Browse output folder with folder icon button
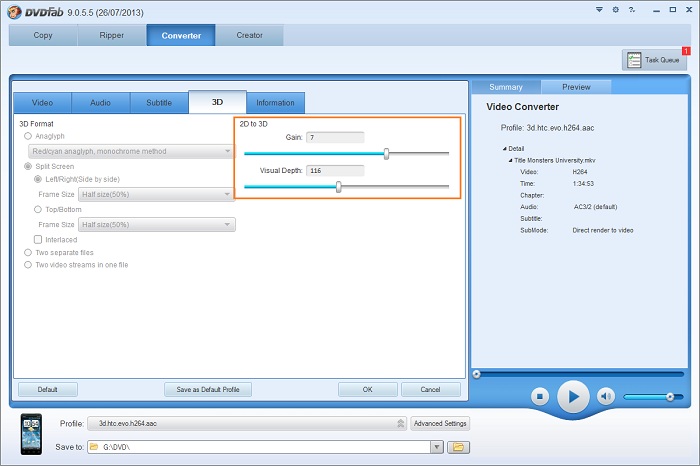Screen dimensions: 700x466 pyautogui.click(x=458, y=447)
